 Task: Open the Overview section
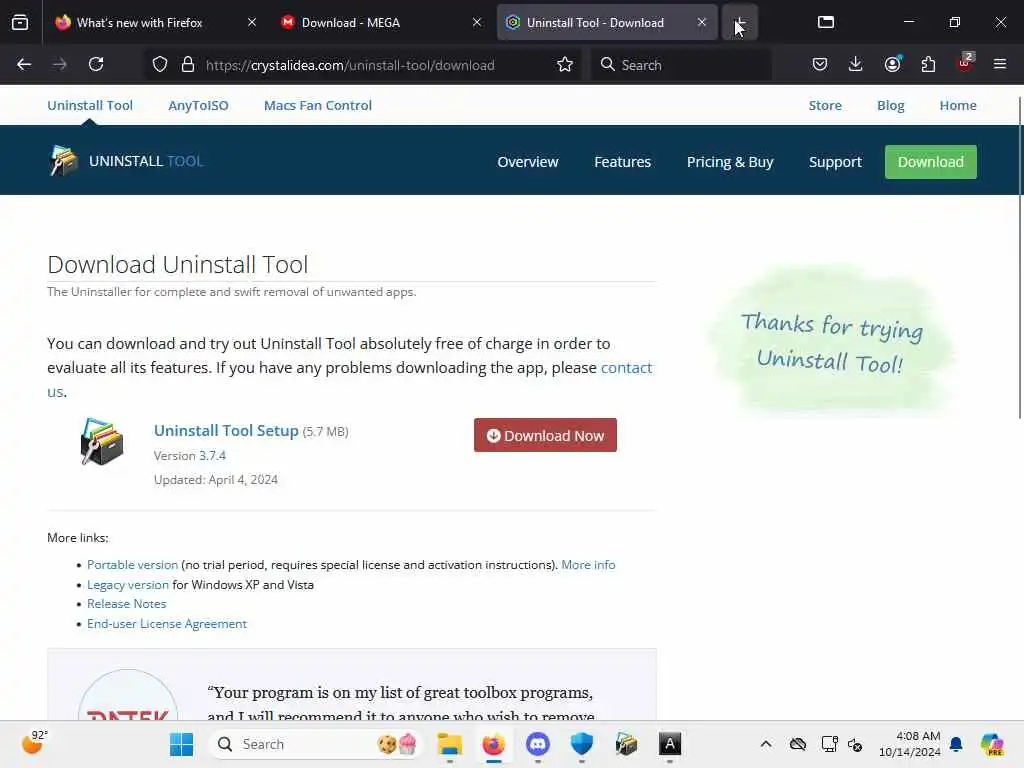tap(528, 162)
